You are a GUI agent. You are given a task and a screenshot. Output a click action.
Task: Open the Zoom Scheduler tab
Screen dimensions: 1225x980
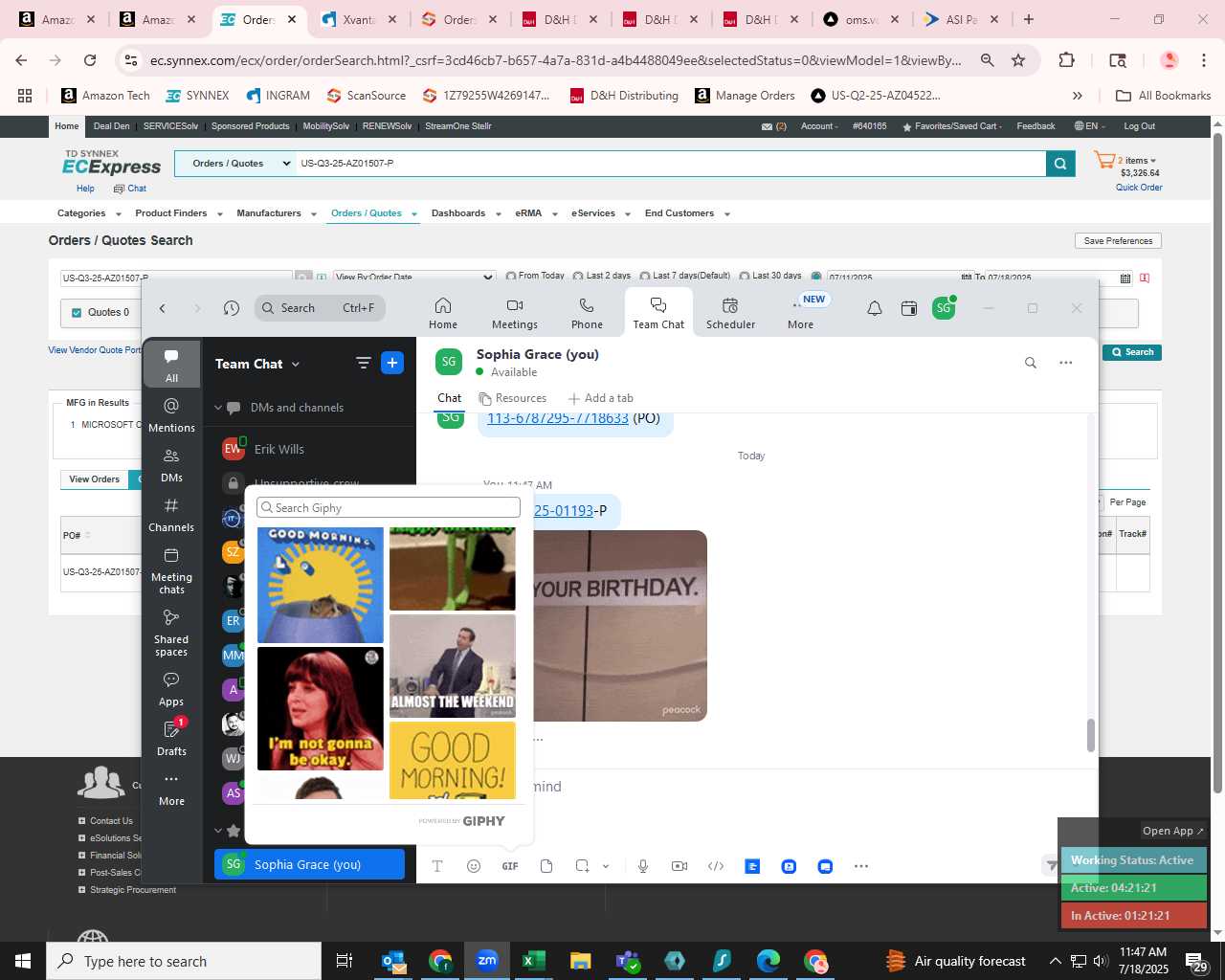(730, 312)
